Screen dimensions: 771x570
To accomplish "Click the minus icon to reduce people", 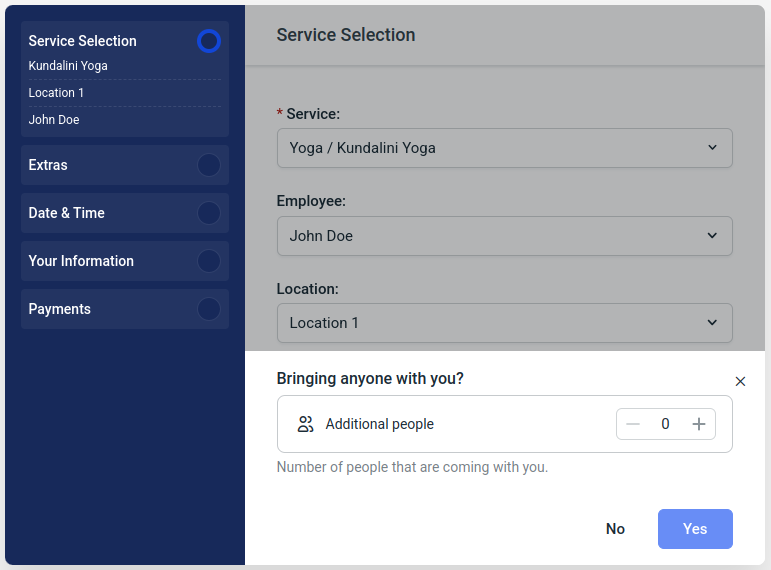I will (633, 424).
